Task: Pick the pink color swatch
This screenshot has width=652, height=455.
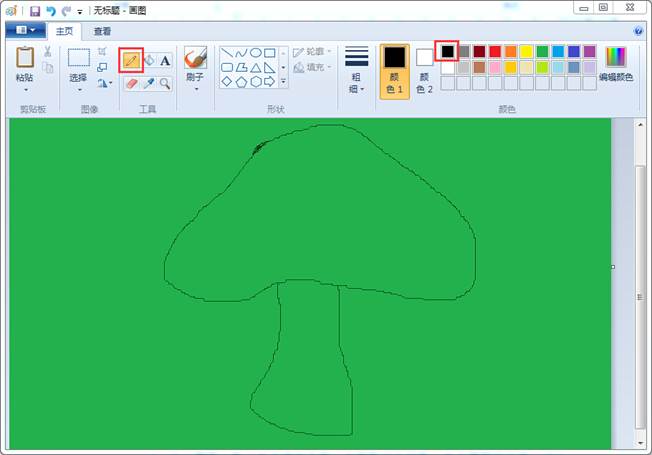Action: click(495, 67)
